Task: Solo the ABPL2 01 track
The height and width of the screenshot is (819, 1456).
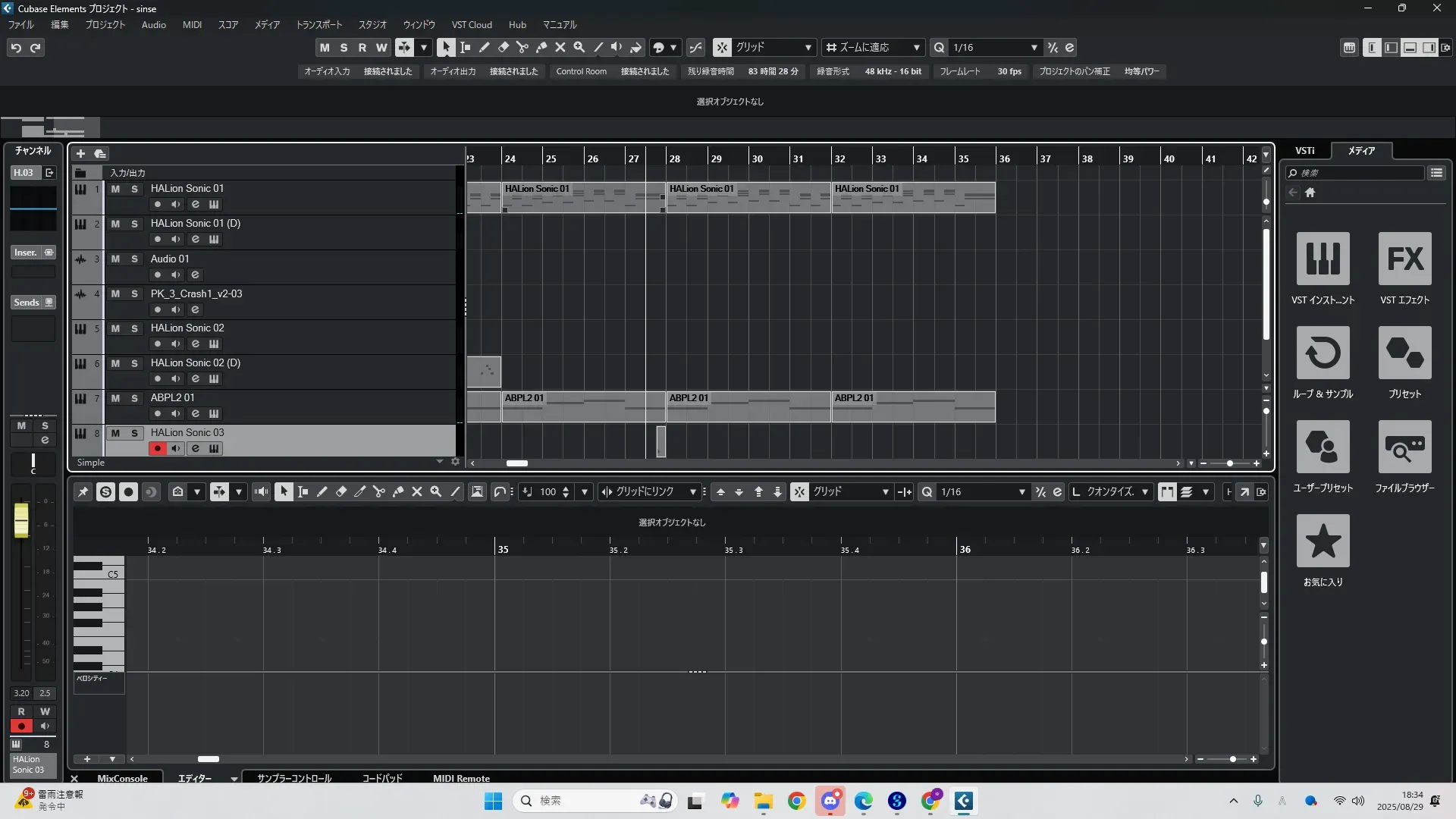Action: tap(134, 398)
